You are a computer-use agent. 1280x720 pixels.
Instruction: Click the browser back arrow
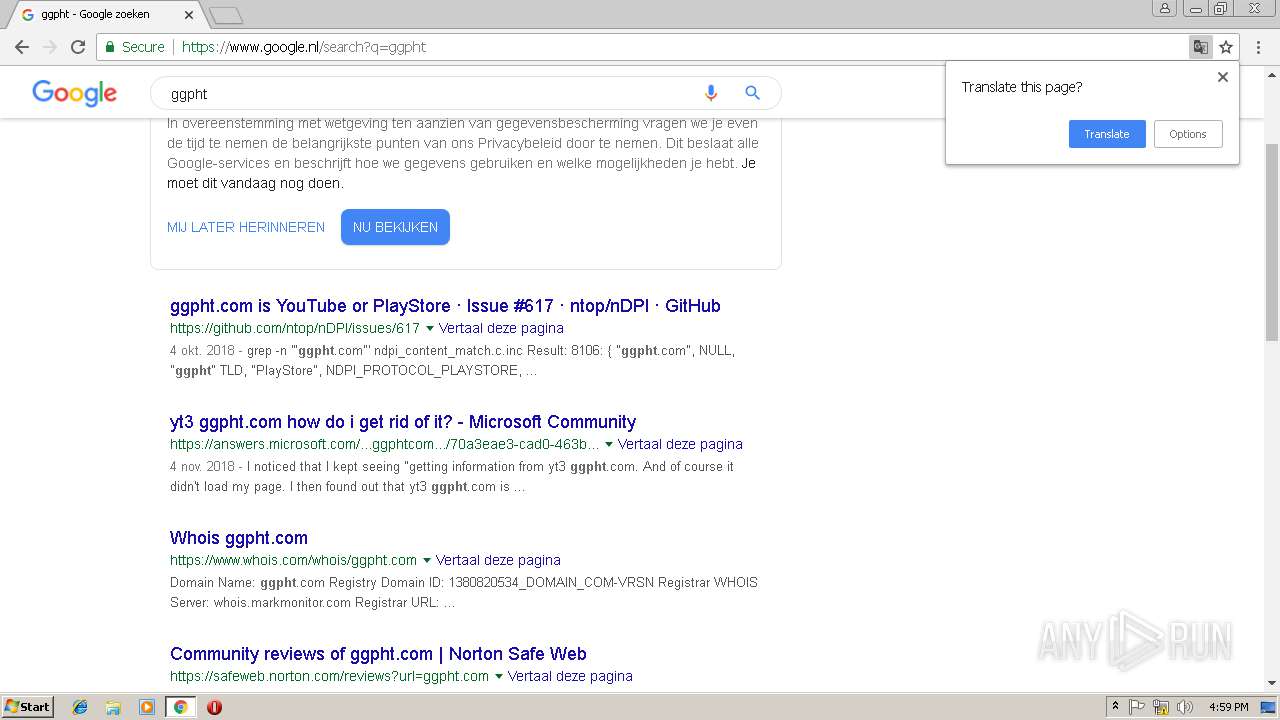22,47
